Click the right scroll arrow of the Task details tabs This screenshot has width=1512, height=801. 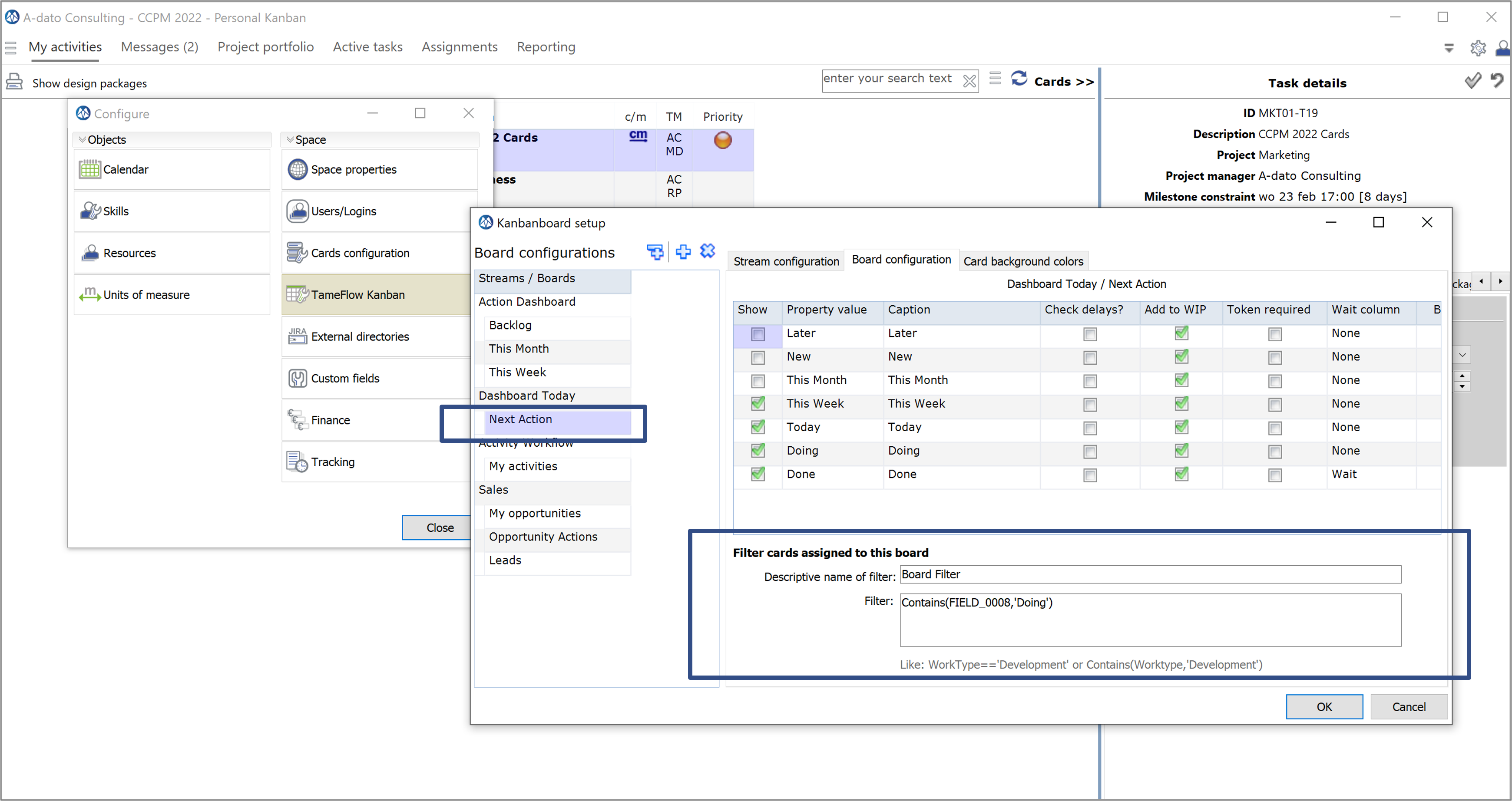(1500, 281)
